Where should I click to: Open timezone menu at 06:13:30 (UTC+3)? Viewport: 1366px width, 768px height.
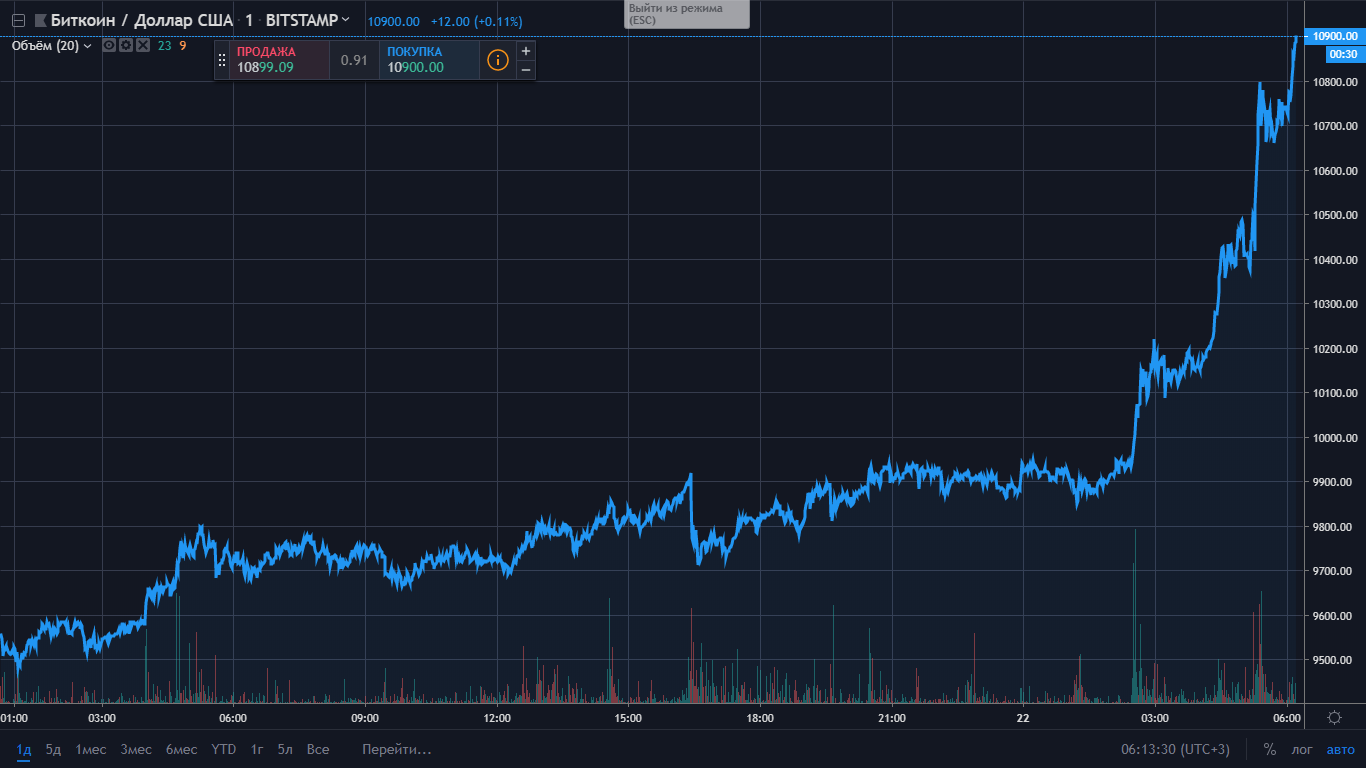pyautogui.click(x=1176, y=749)
